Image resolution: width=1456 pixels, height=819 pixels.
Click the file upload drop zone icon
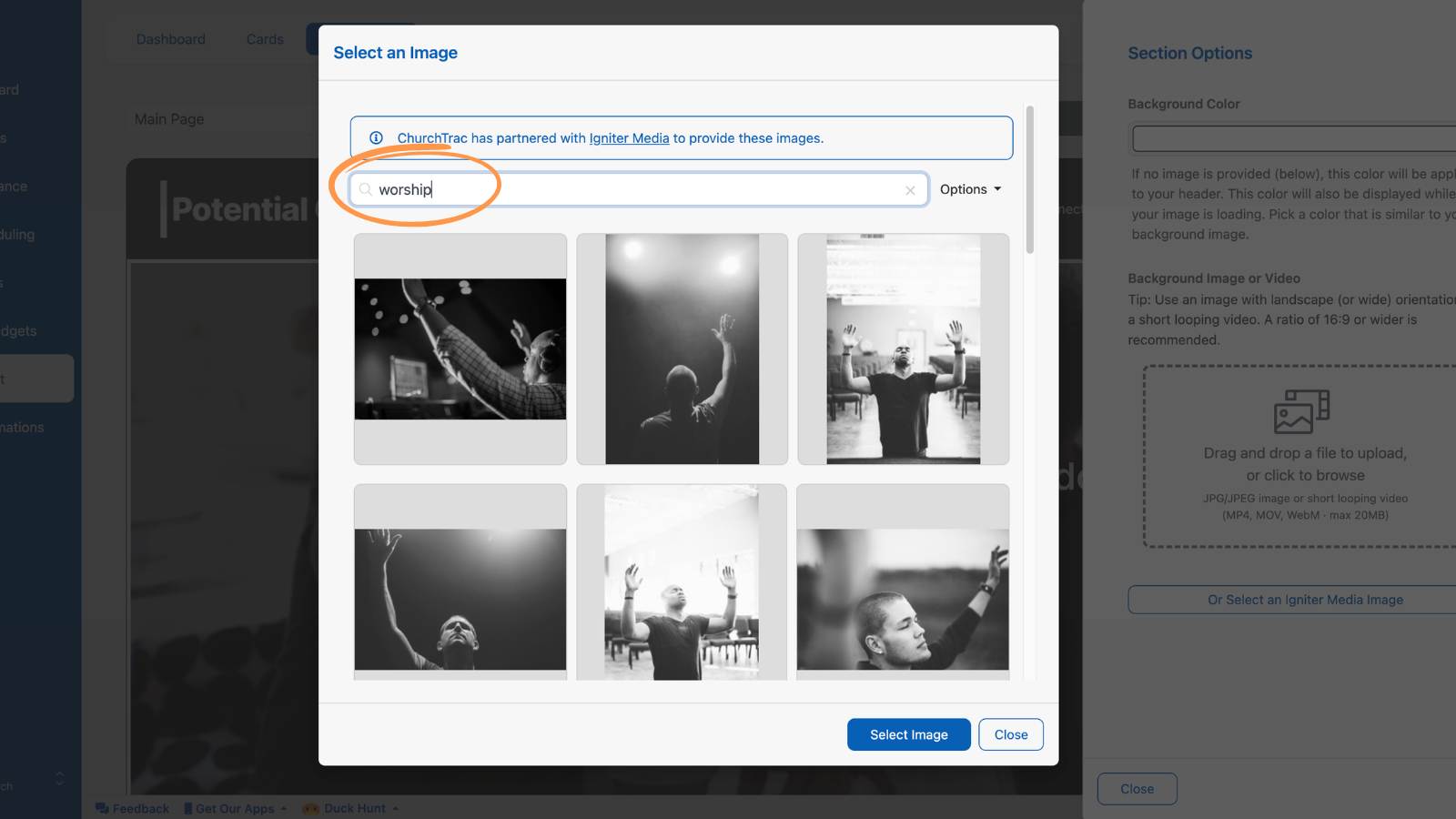coord(1301,411)
